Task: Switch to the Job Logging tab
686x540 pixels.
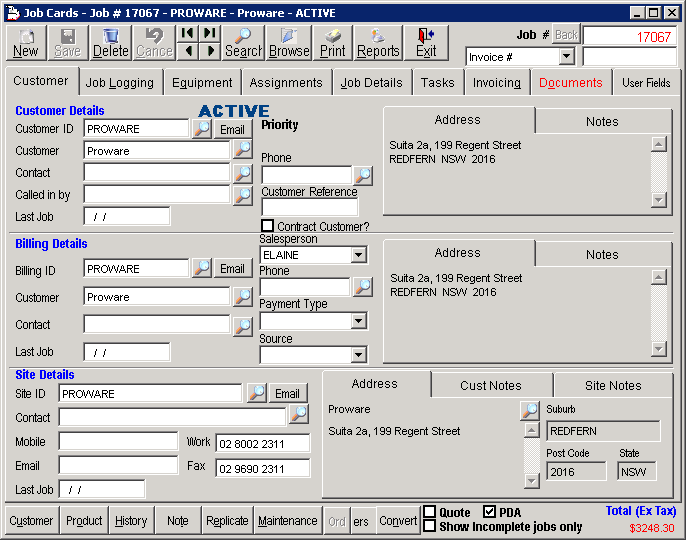Action: 120,83
